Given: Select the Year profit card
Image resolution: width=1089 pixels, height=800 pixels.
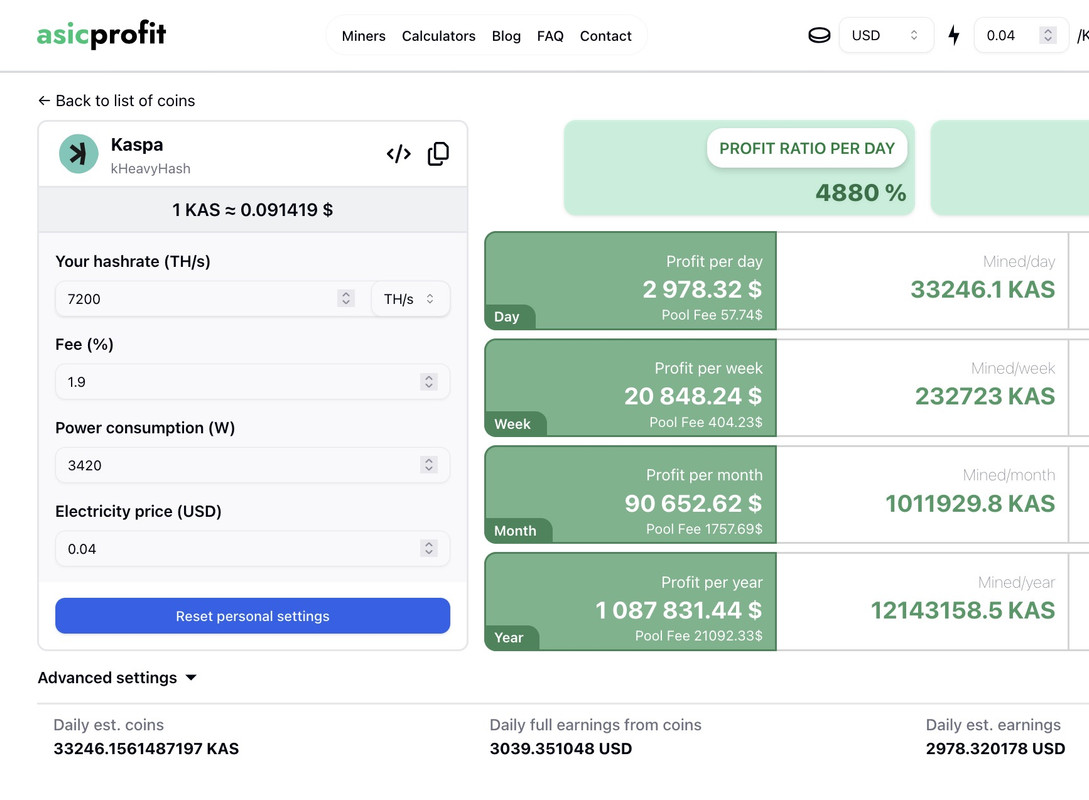Looking at the screenshot, I should [x=631, y=601].
